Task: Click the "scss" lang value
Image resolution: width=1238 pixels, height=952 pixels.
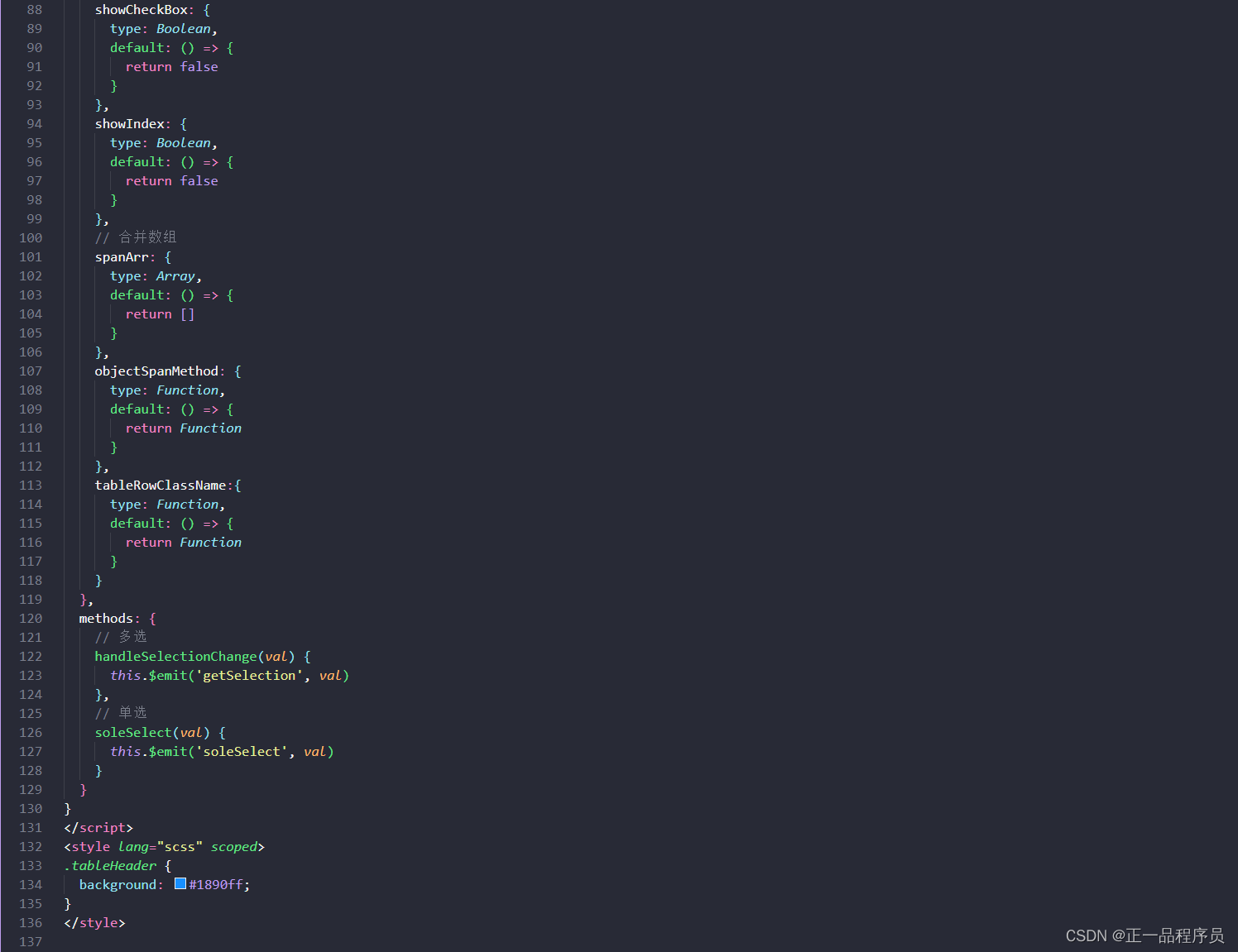Action: click(180, 847)
